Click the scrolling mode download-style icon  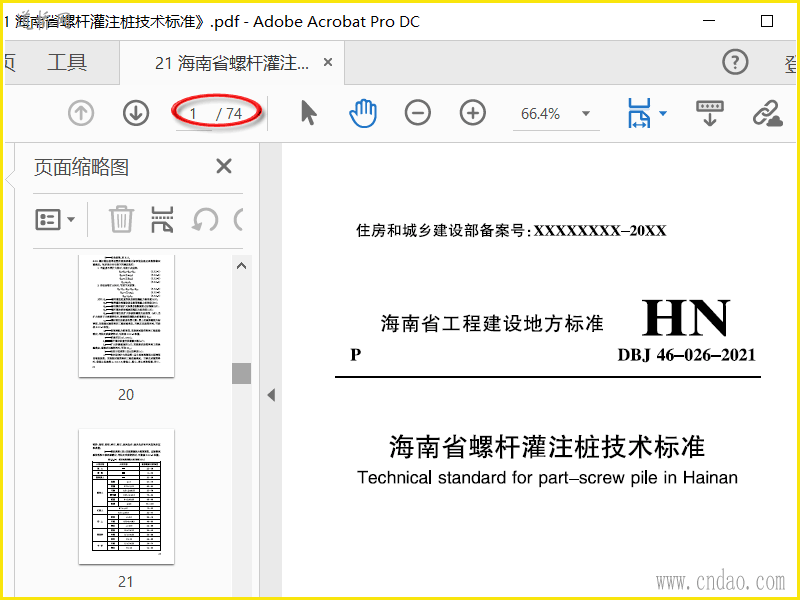point(710,113)
